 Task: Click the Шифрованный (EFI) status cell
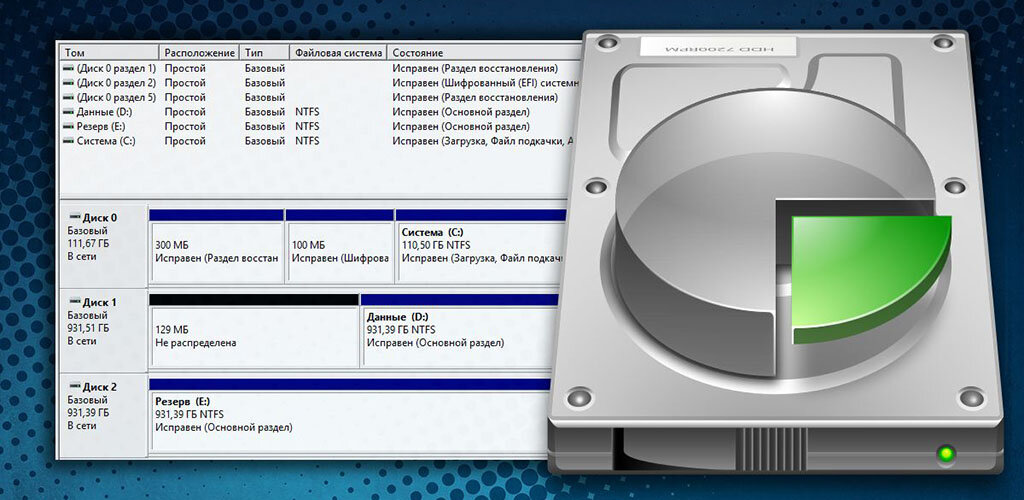[486, 83]
